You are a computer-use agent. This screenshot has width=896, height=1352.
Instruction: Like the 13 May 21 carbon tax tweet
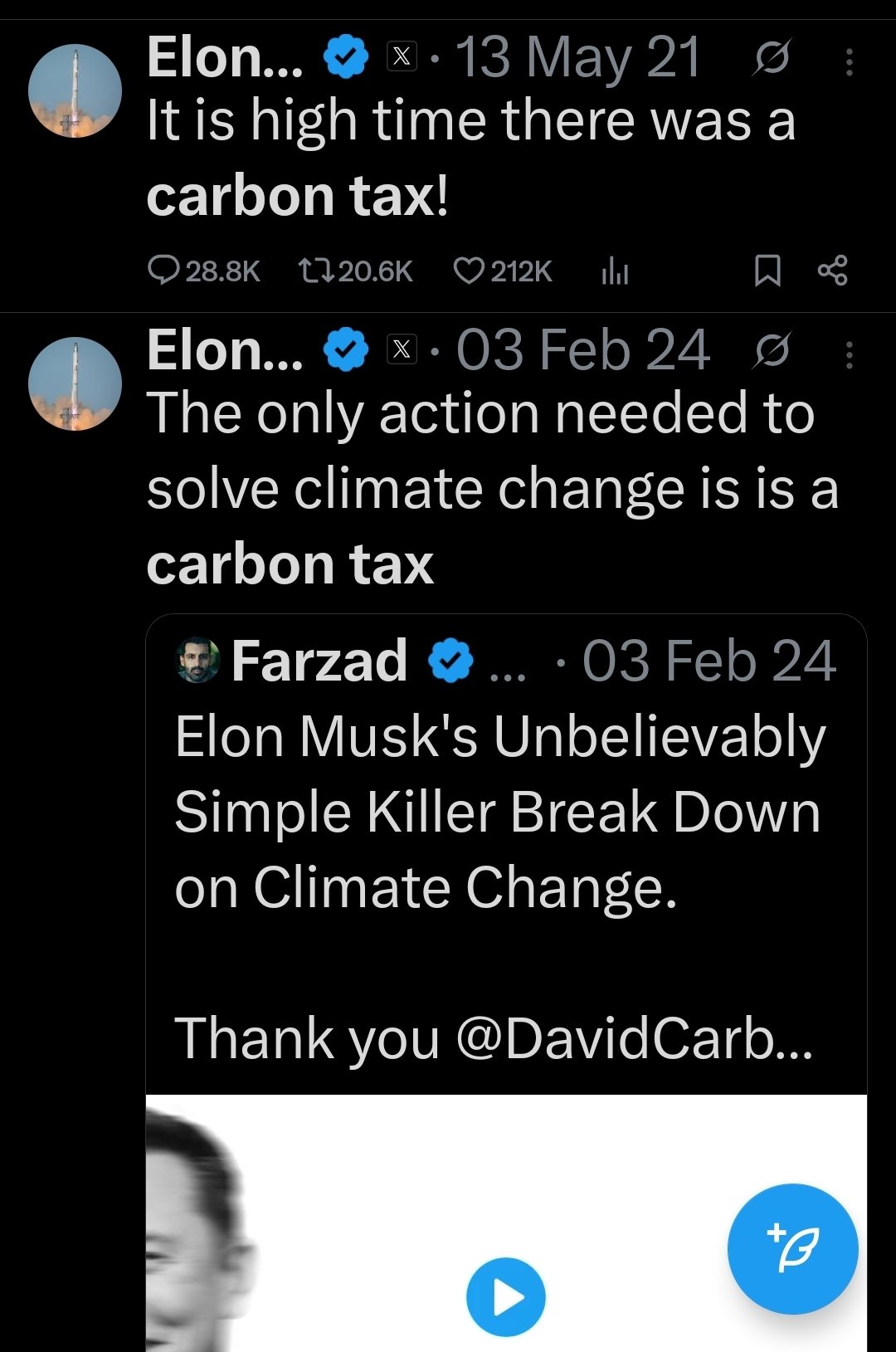click(469, 271)
